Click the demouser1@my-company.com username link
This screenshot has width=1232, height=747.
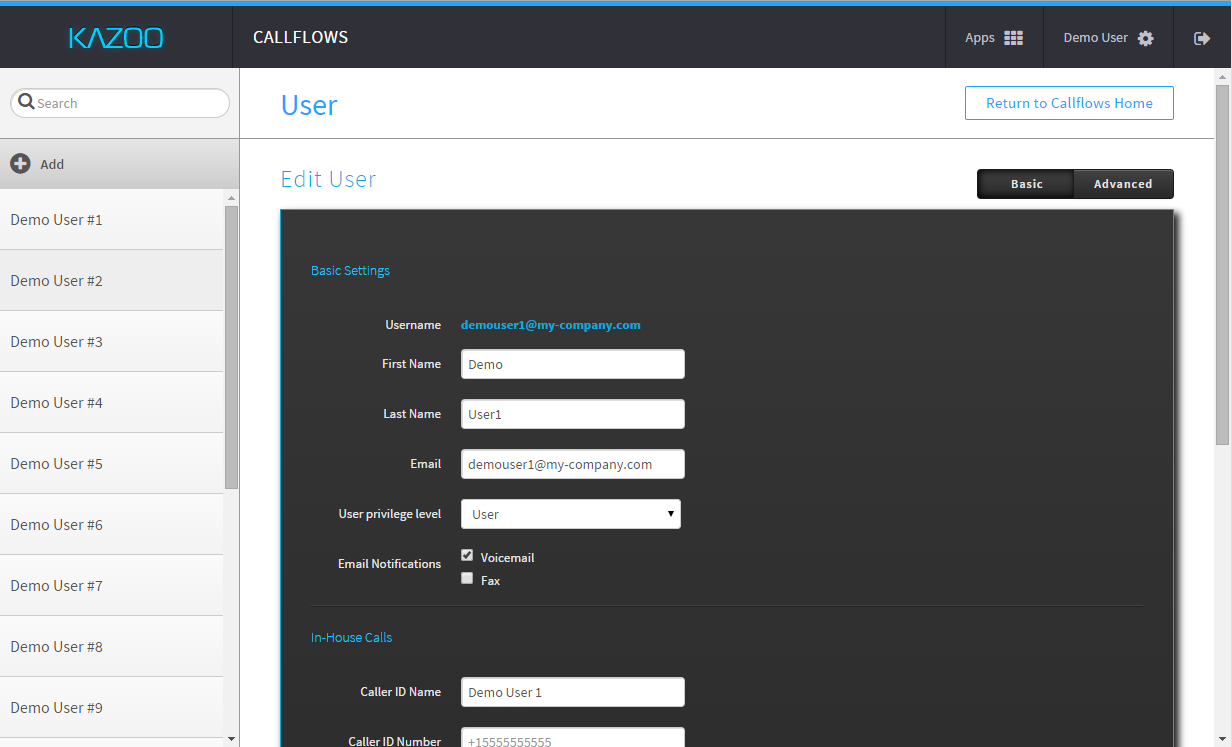[550, 325]
